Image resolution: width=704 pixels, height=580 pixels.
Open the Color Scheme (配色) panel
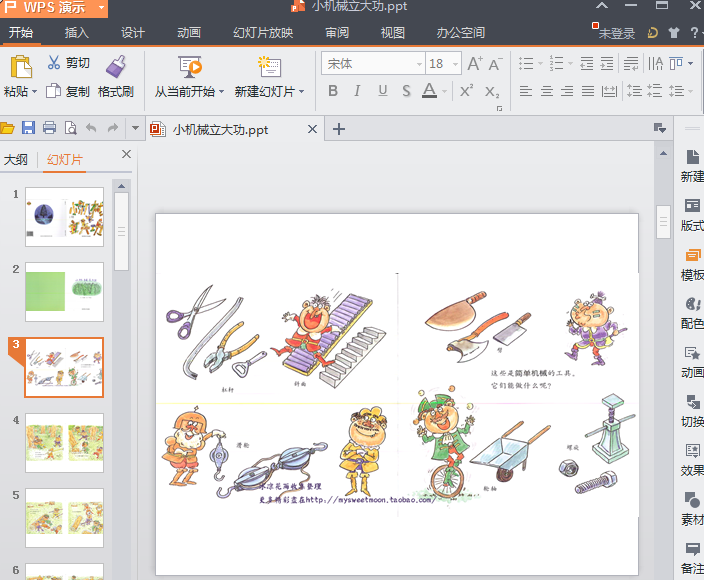pos(693,304)
